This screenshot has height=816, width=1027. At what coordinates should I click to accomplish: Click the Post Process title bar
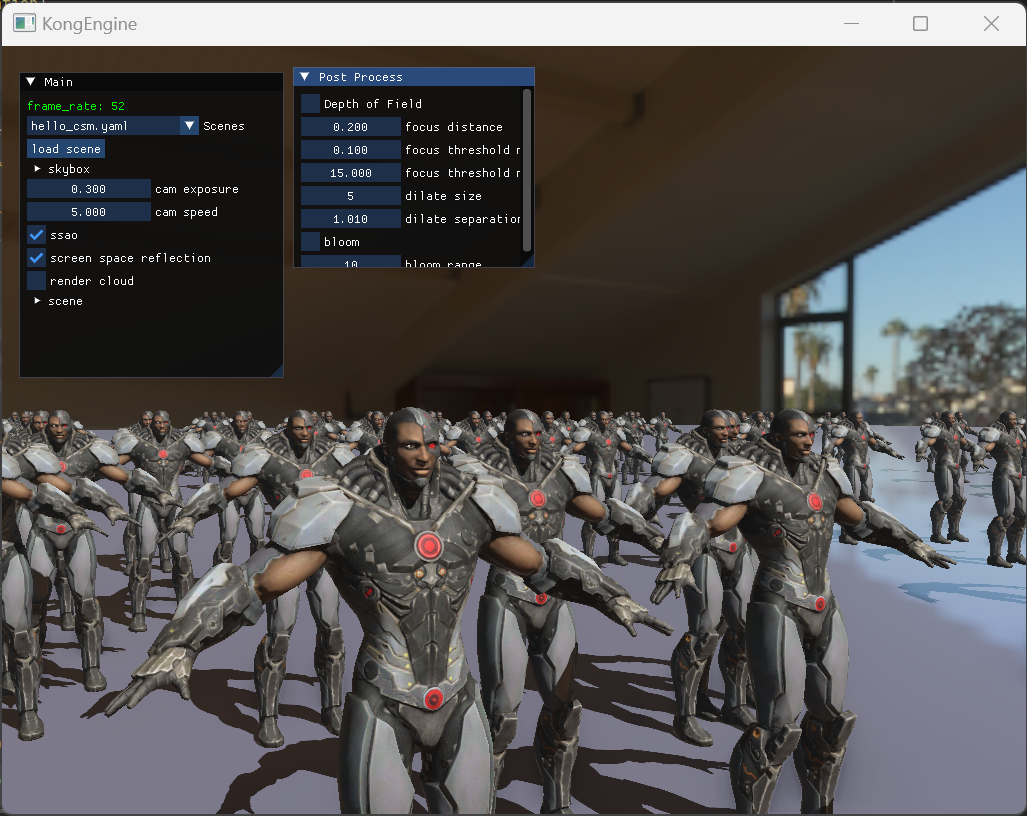click(414, 77)
